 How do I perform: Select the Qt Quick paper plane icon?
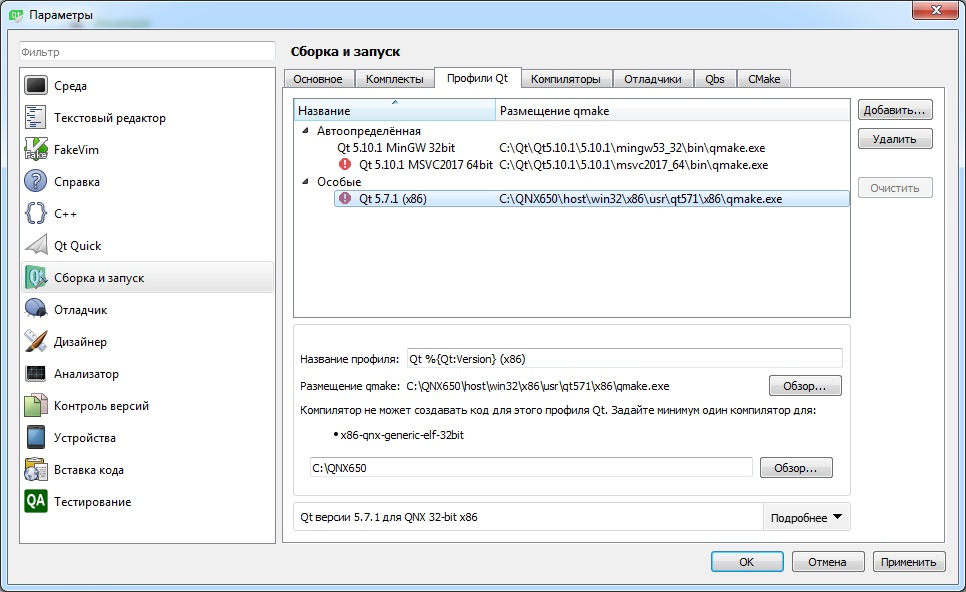click(x=36, y=245)
